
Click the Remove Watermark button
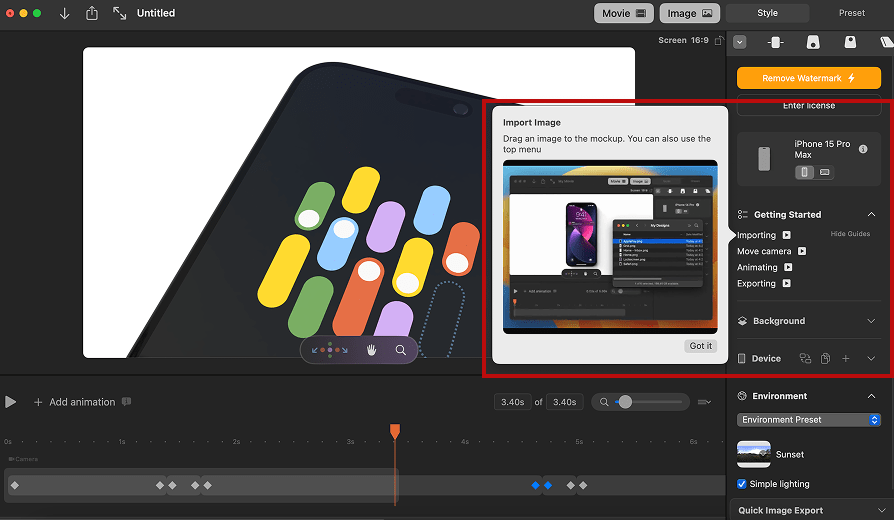point(809,78)
